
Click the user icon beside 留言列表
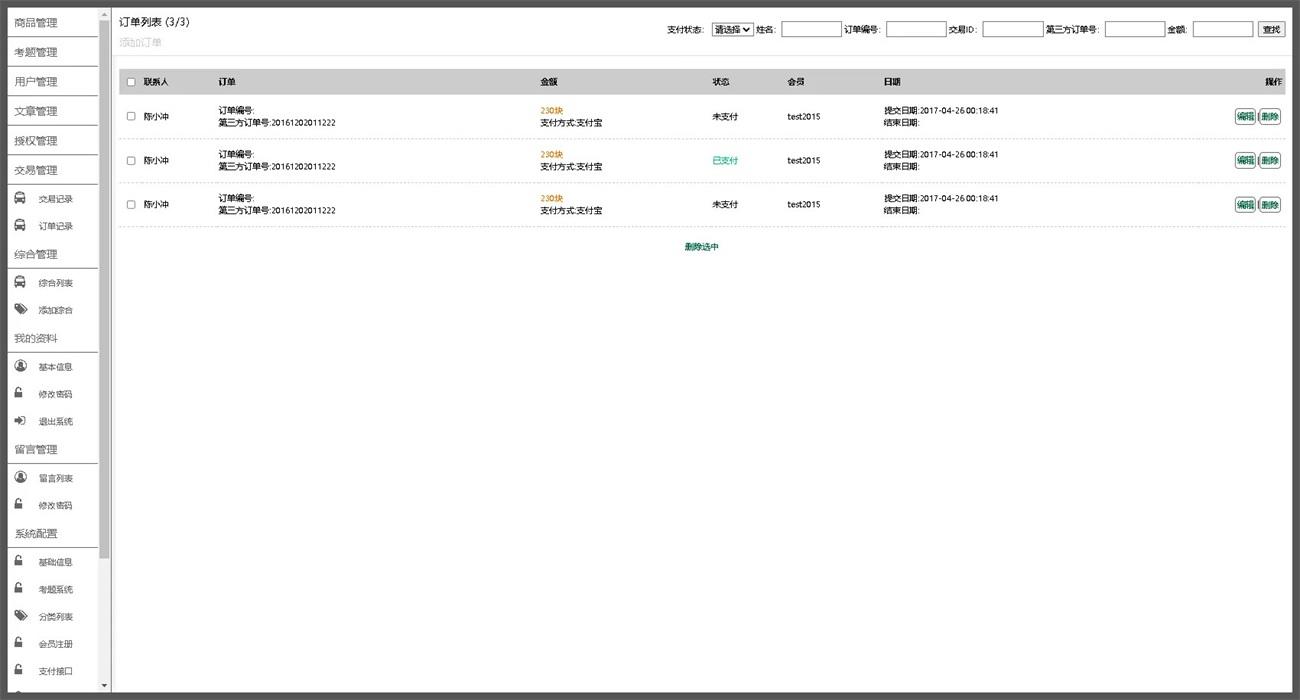point(20,477)
